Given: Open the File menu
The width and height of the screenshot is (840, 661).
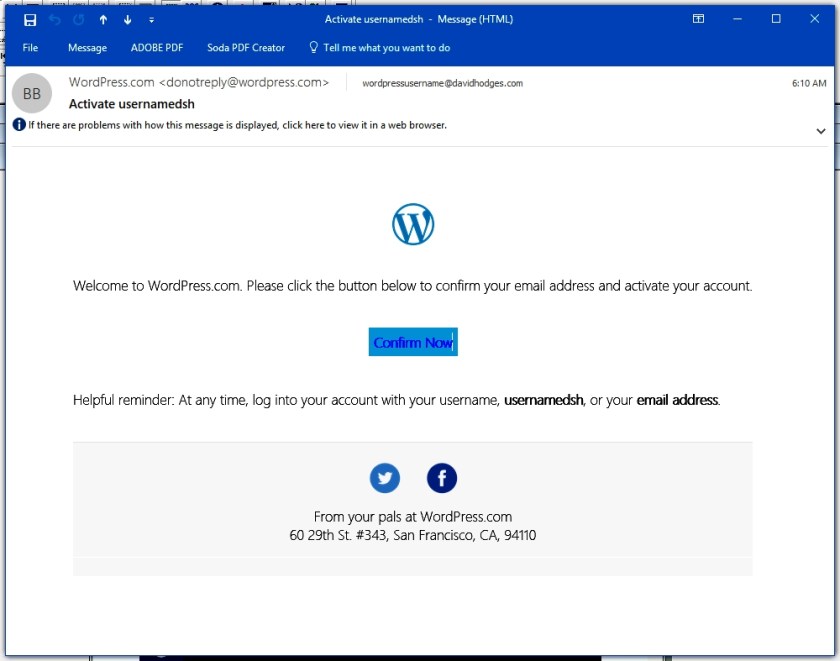Looking at the screenshot, I should (30, 47).
